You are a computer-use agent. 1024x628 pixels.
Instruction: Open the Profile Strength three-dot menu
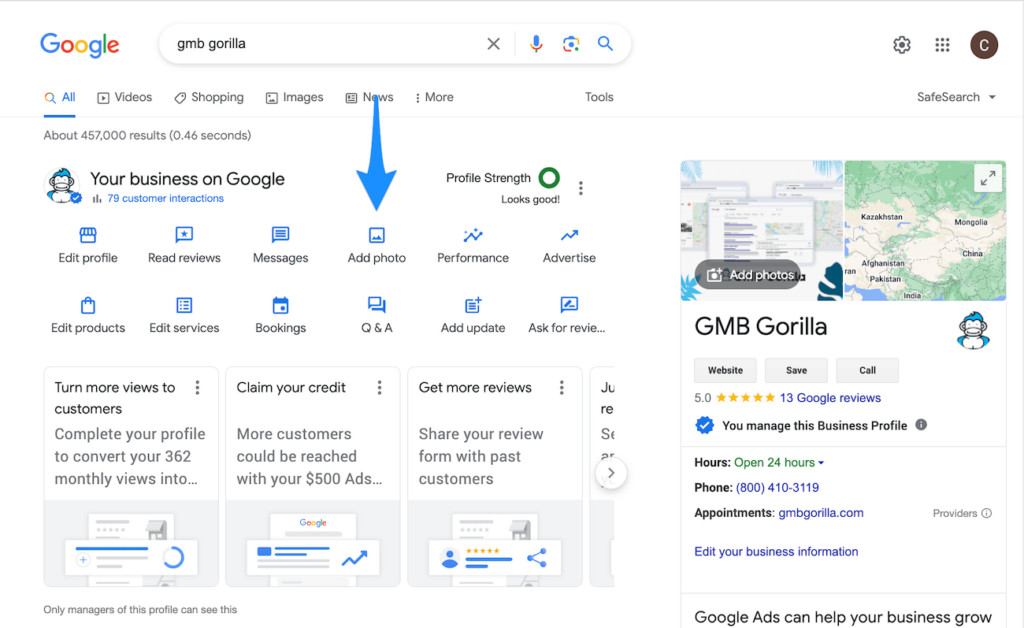(581, 189)
